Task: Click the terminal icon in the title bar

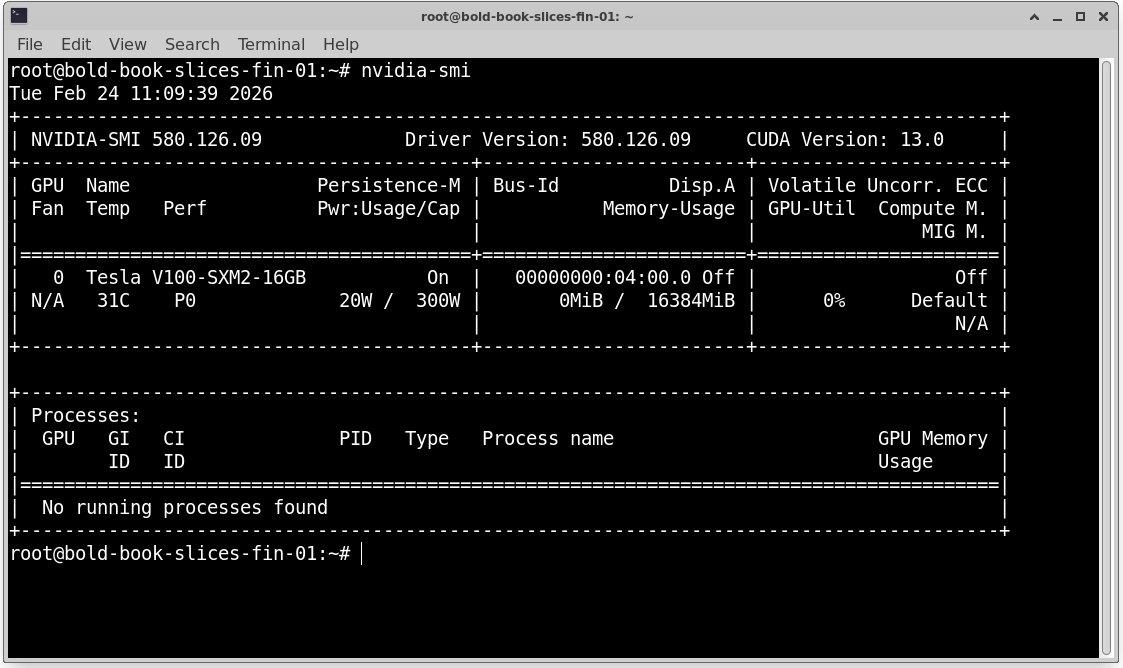Action: 18,16
